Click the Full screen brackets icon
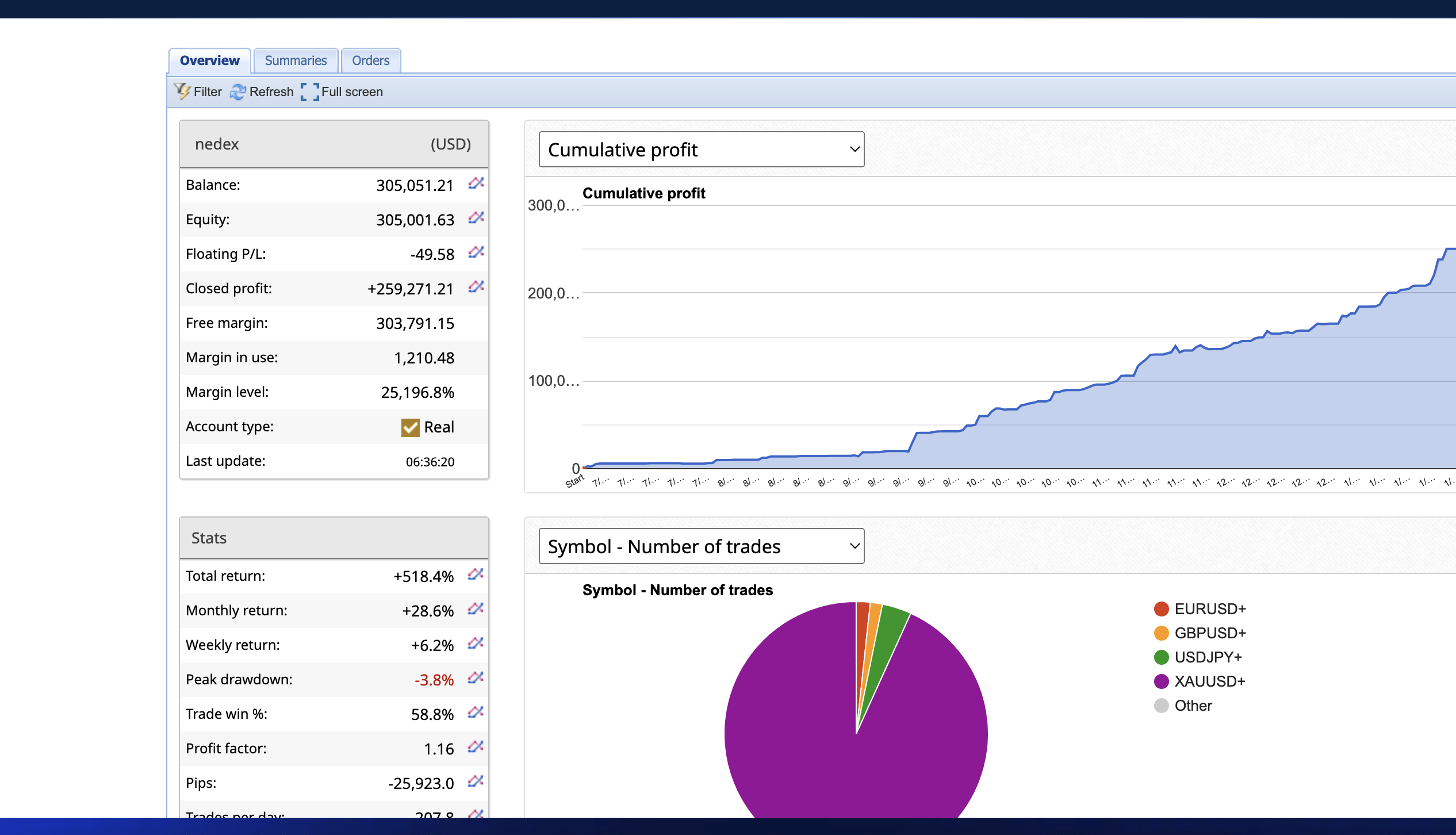This screenshot has height=835, width=1456. tap(310, 91)
